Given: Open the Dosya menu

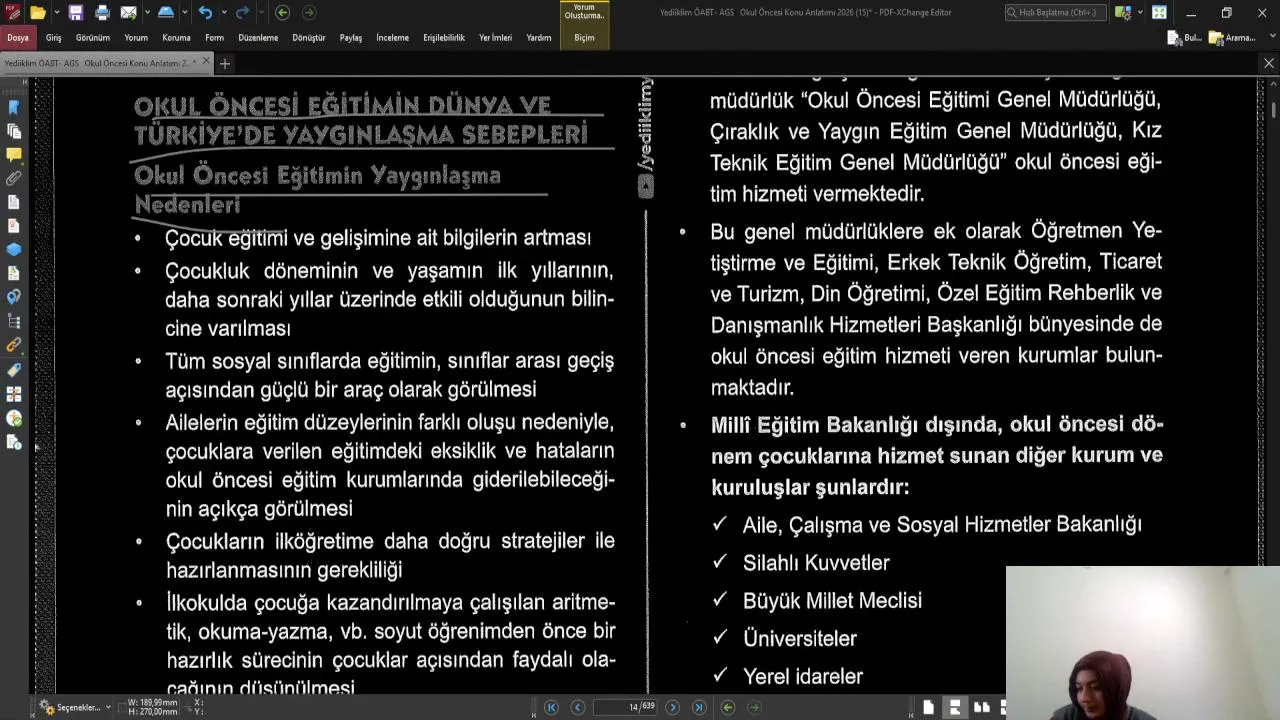Looking at the screenshot, I should pos(18,37).
